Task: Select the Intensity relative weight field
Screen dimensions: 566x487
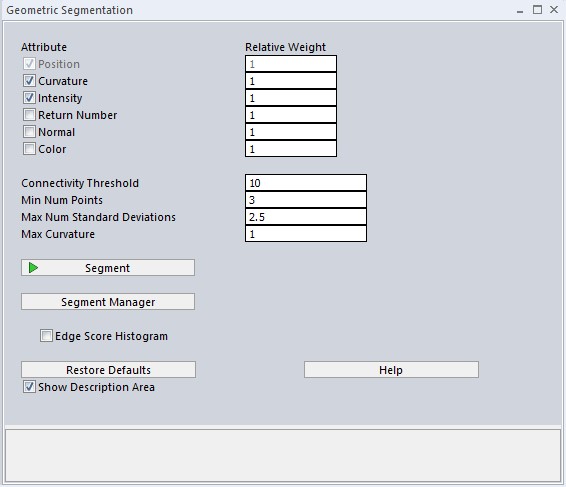Action: pyautogui.click(x=291, y=98)
